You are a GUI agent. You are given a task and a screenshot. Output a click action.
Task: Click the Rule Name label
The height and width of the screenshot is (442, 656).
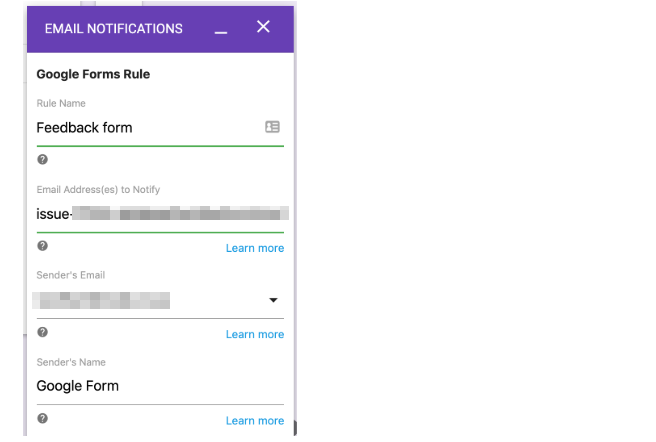tap(61, 103)
